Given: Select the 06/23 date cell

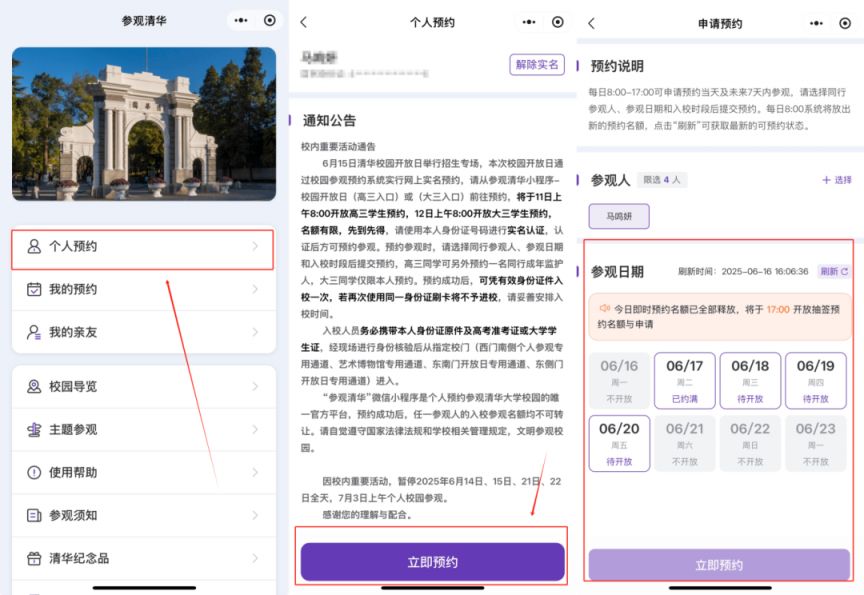Looking at the screenshot, I should pyautogui.click(x=816, y=443).
